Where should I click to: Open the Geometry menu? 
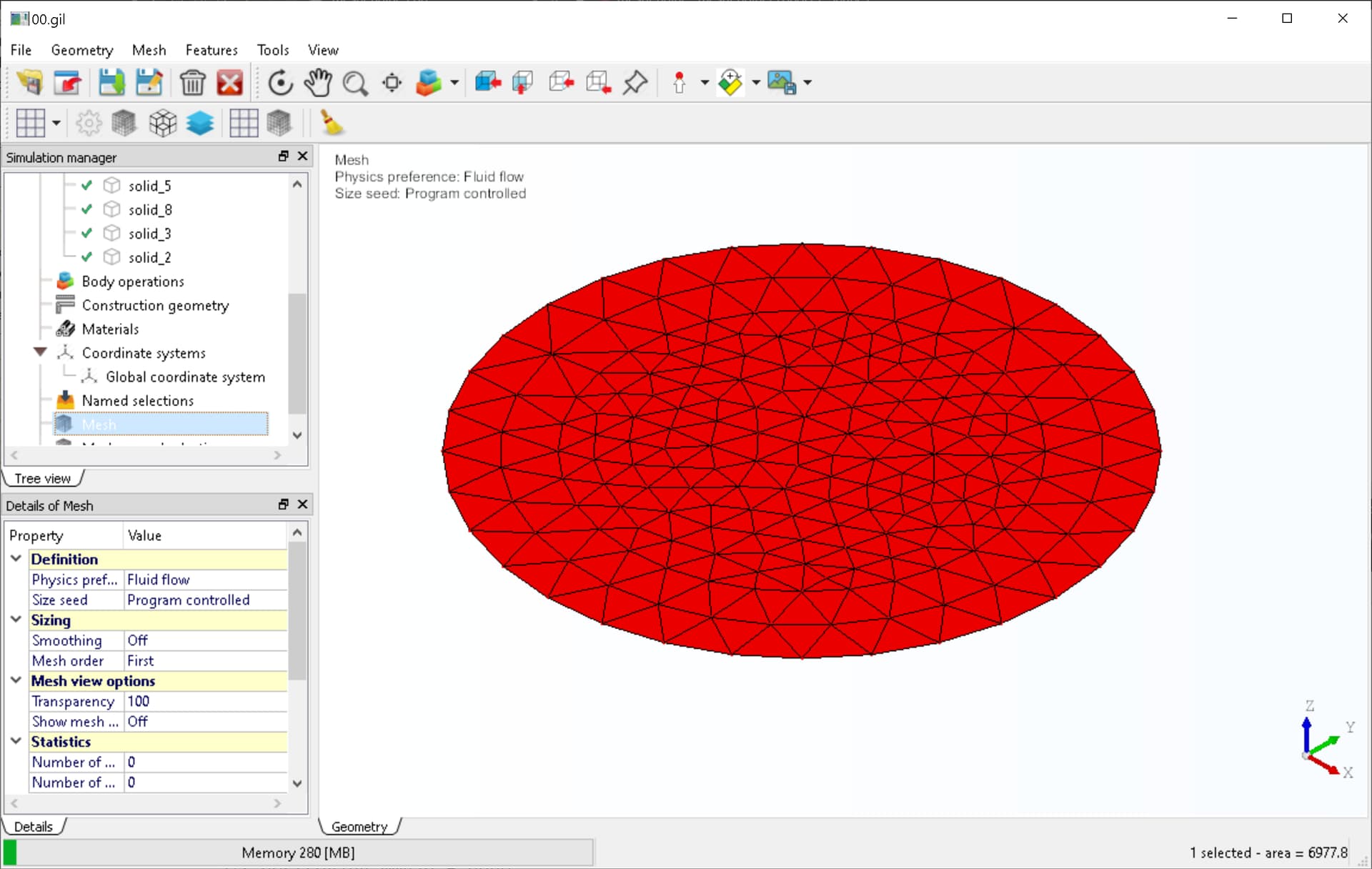tap(82, 50)
